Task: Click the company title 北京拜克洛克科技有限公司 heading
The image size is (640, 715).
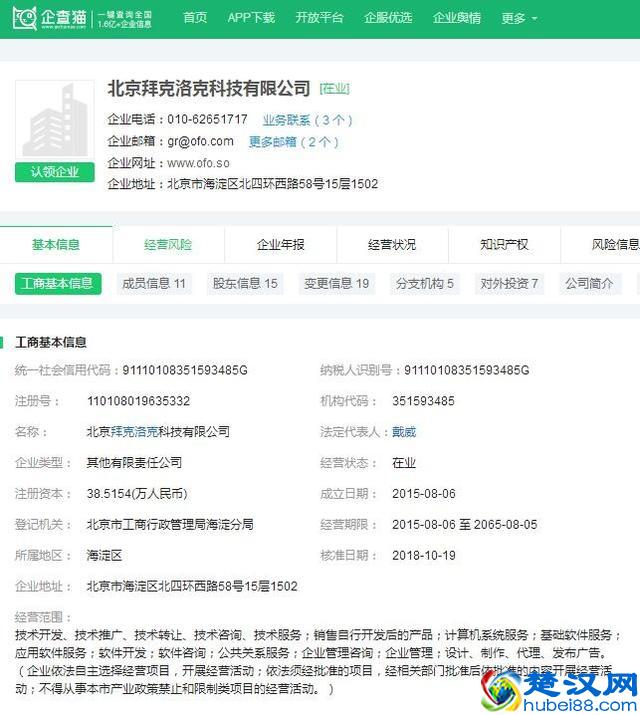Action: (209, 88)
